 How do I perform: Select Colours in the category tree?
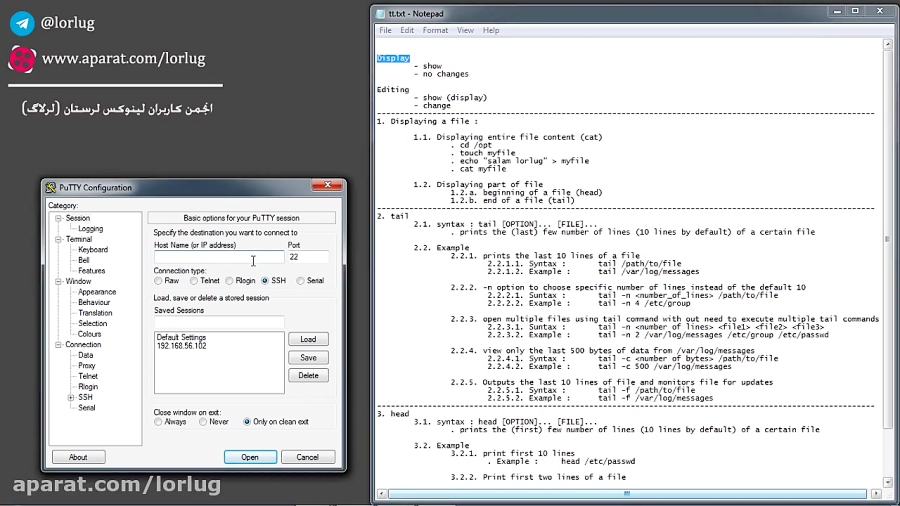click(x=90, y=334)
